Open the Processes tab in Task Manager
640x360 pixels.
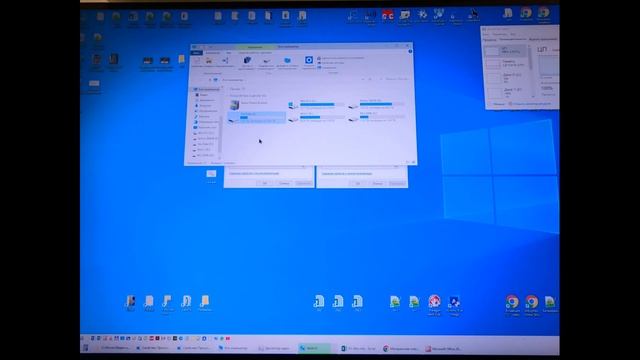click(489, 40)
